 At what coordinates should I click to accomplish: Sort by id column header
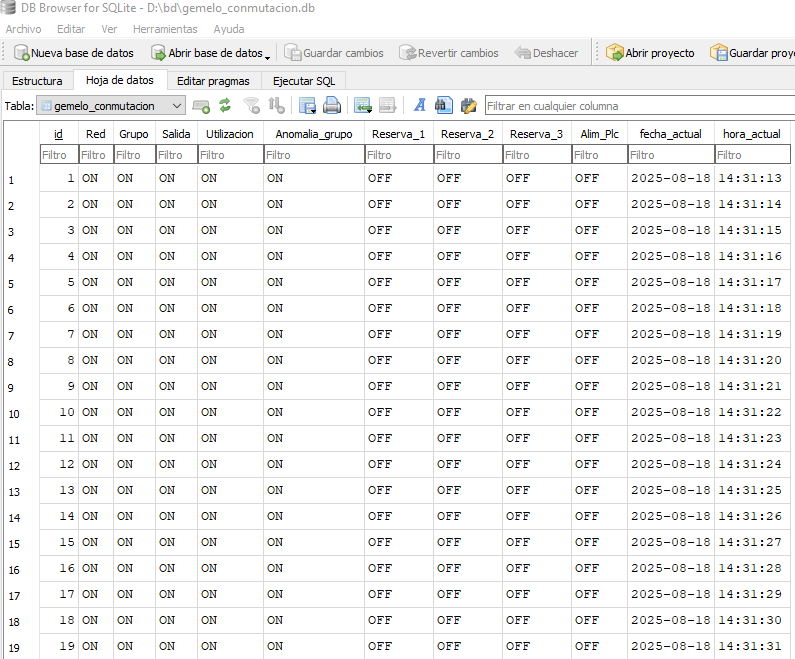coord(59,134)
